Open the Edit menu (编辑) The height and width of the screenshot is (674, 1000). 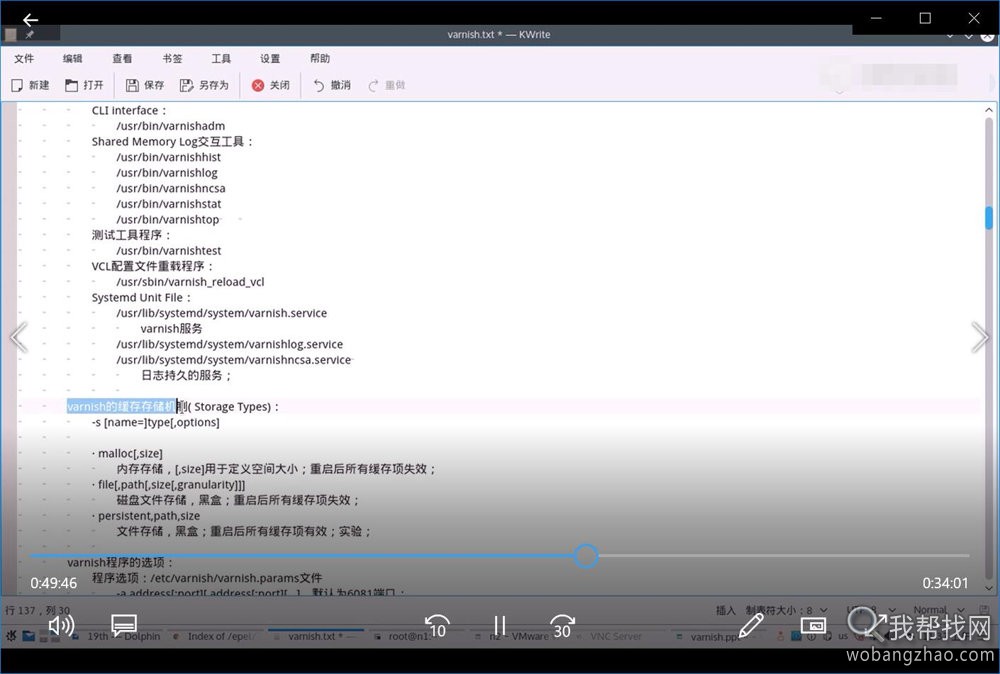72,58
